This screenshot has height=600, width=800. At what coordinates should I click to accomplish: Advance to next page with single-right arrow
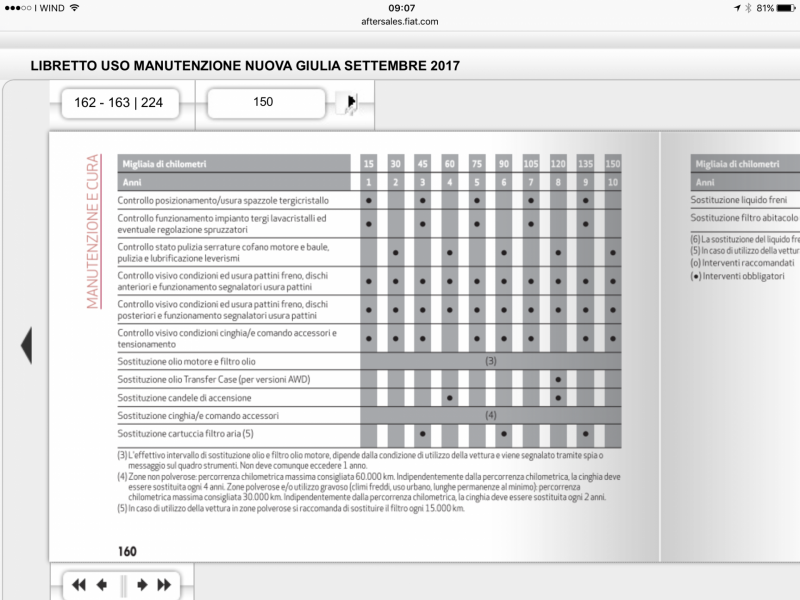tap(142, 585)
